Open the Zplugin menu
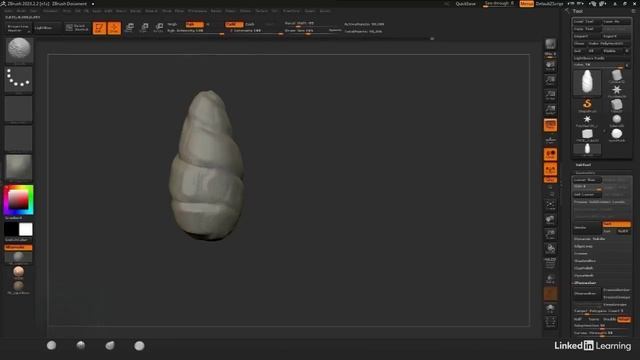 click(310, 11)
